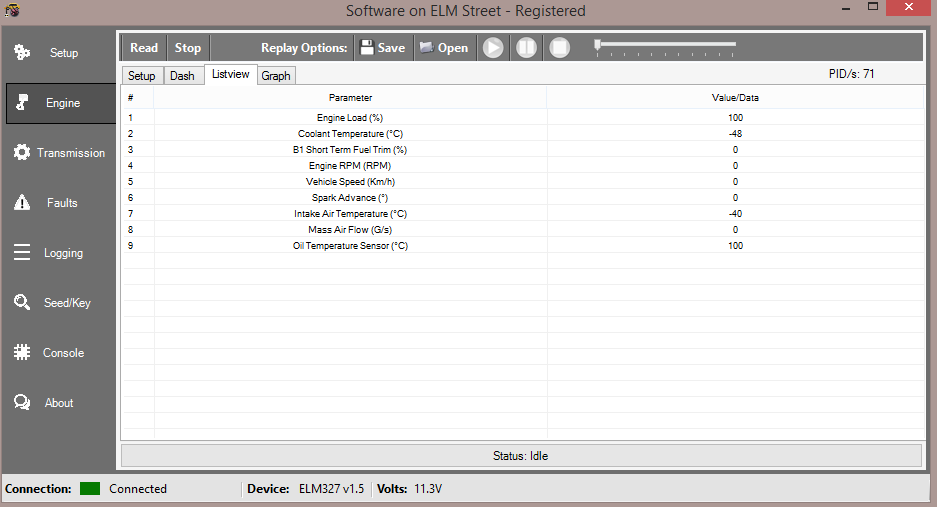Image resolution: width=937 pixels, height=507 pixels.
Task: Open the Setup section in sidebar
Action: 58,53
